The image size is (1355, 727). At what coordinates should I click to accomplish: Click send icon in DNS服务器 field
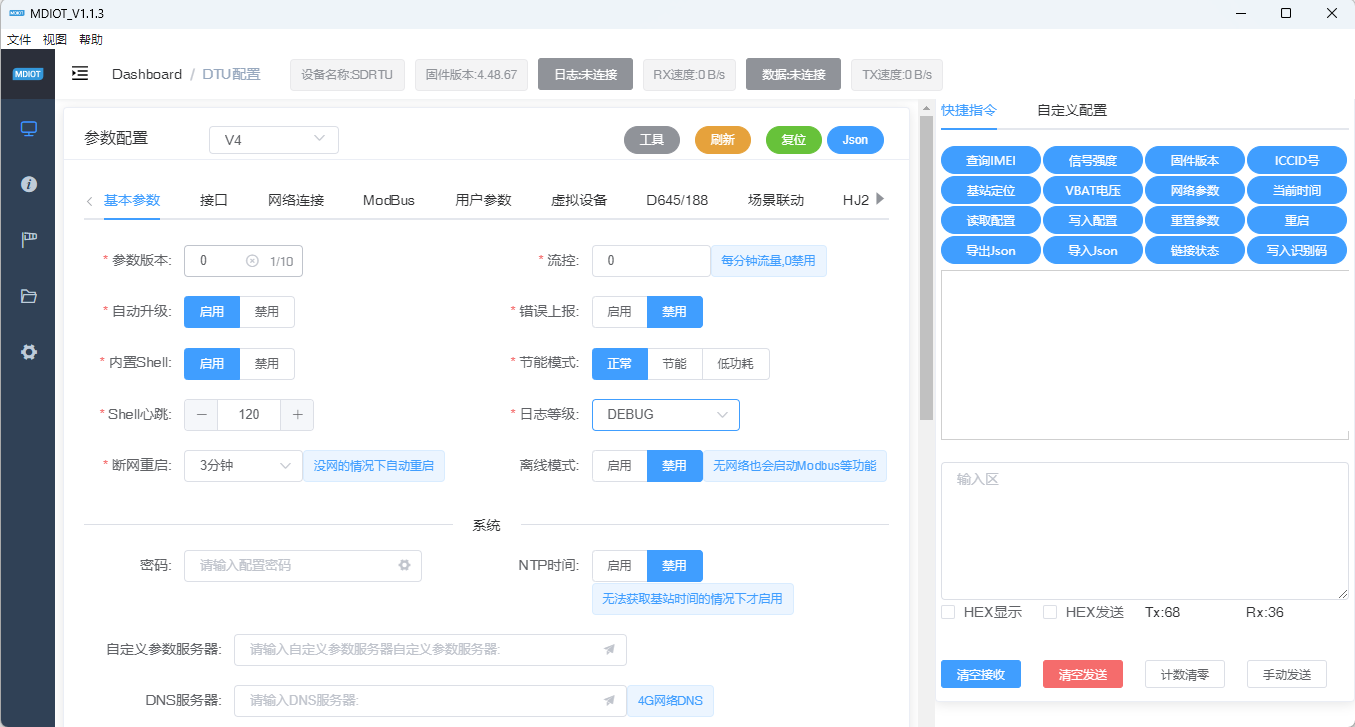(609, 701)
